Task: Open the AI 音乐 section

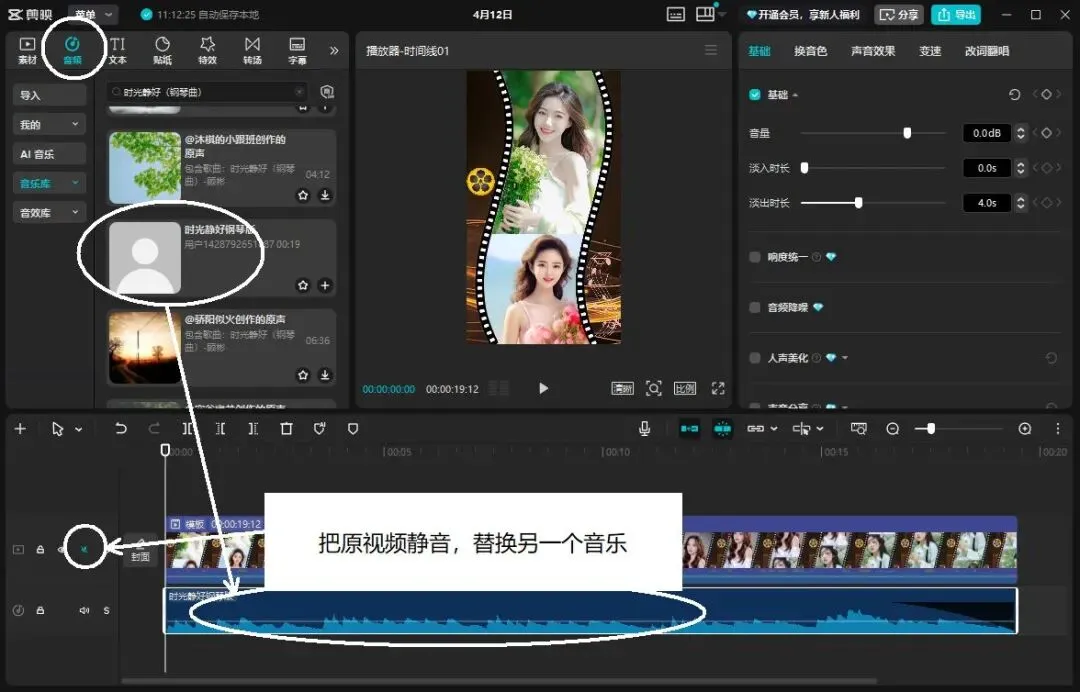Action: pyautogui.click(x=49, y=154)
